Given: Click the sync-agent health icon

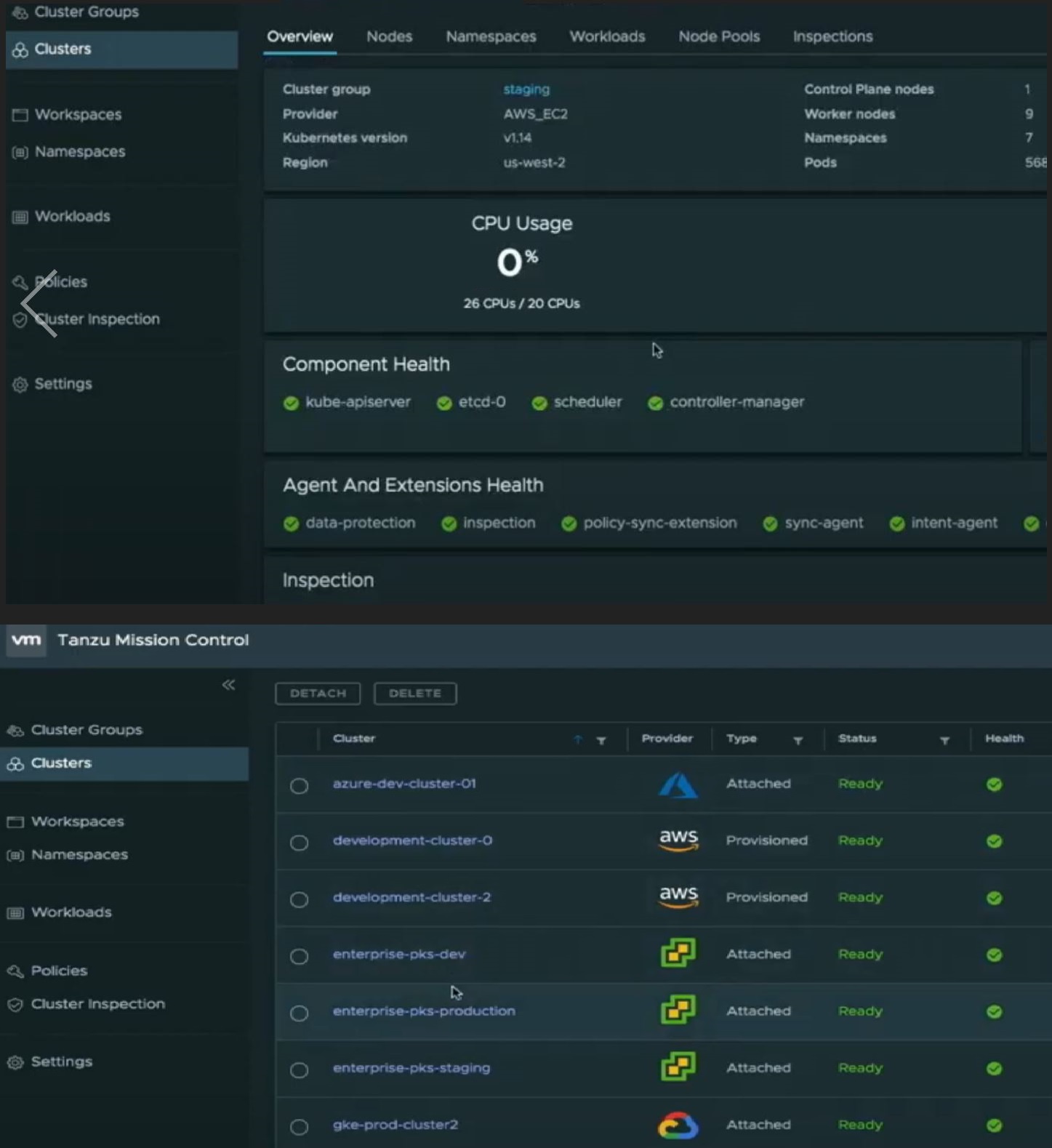Looking at the screenshot, I should click(x=770, y=523).
